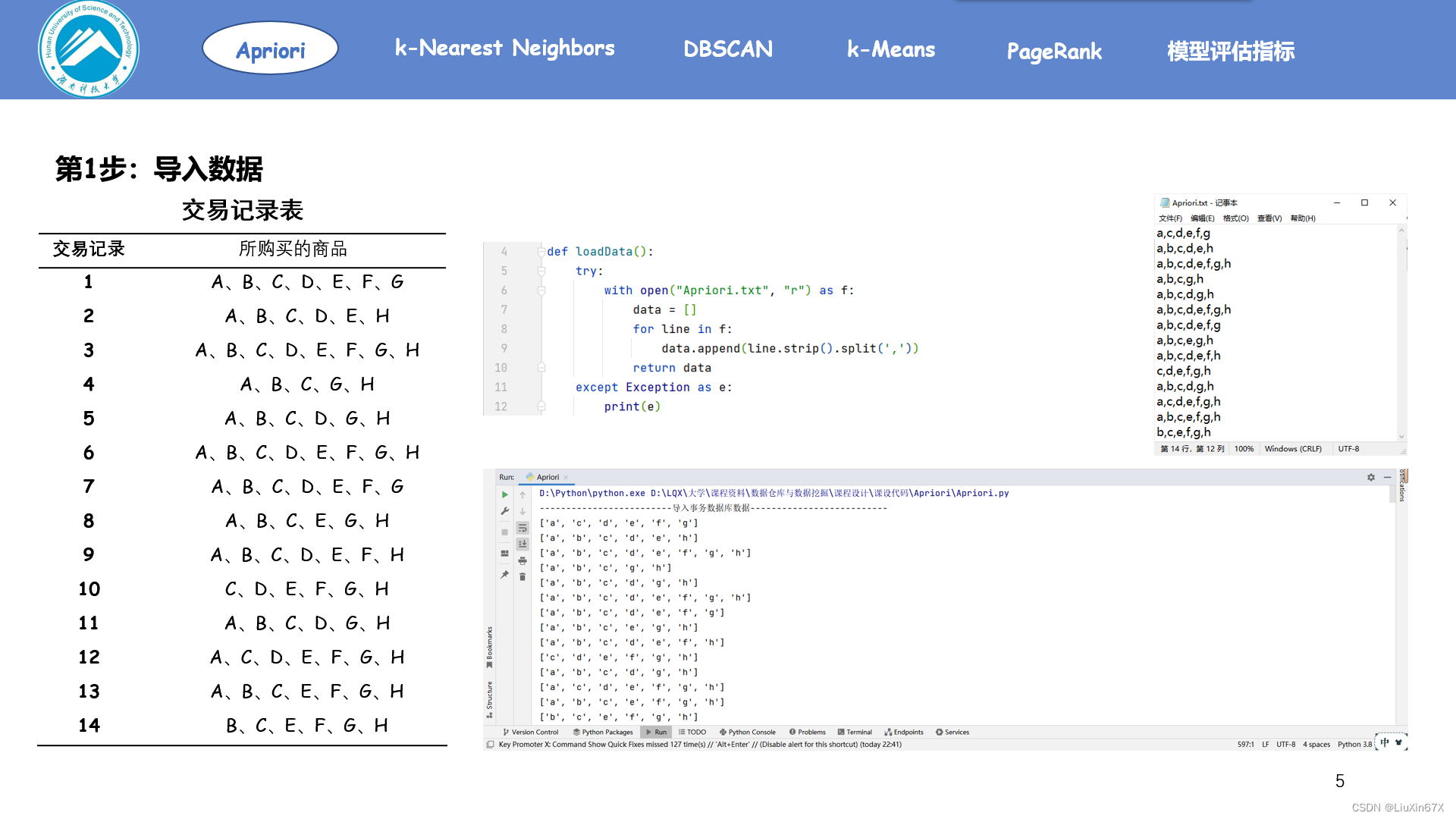Click the k-Means navigation link
This screenshot has height=819, width=1456.
coord(891,50)
